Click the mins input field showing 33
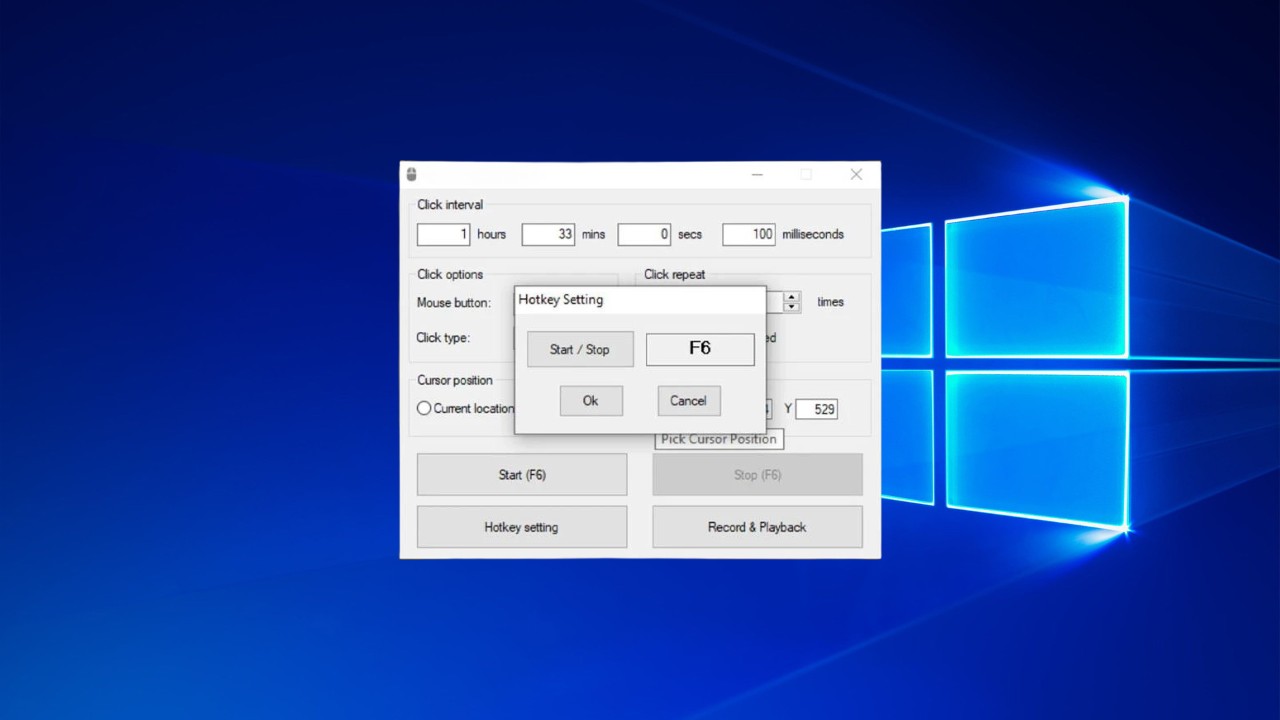1280x720 pixels. pos(548,234)
